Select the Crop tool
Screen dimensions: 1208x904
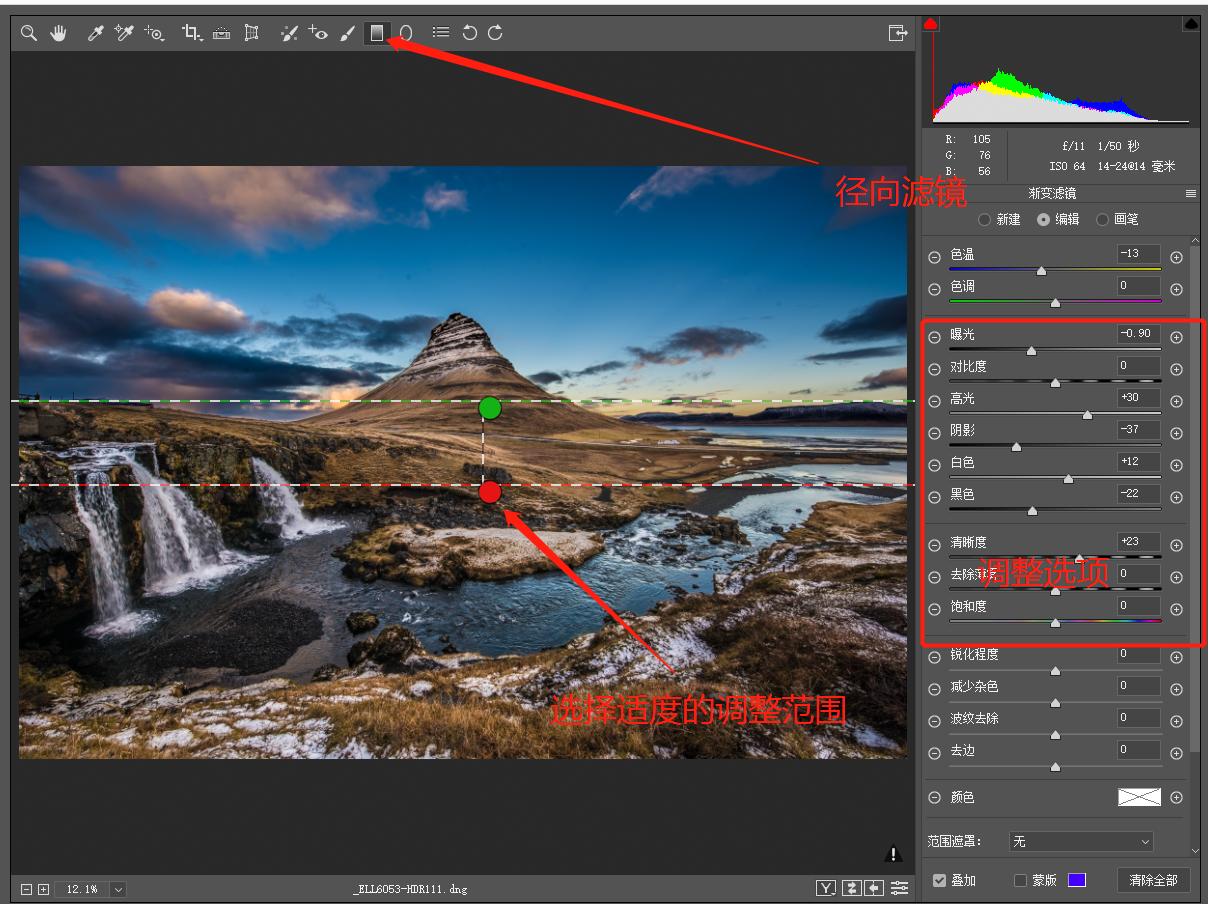[191, 33]
